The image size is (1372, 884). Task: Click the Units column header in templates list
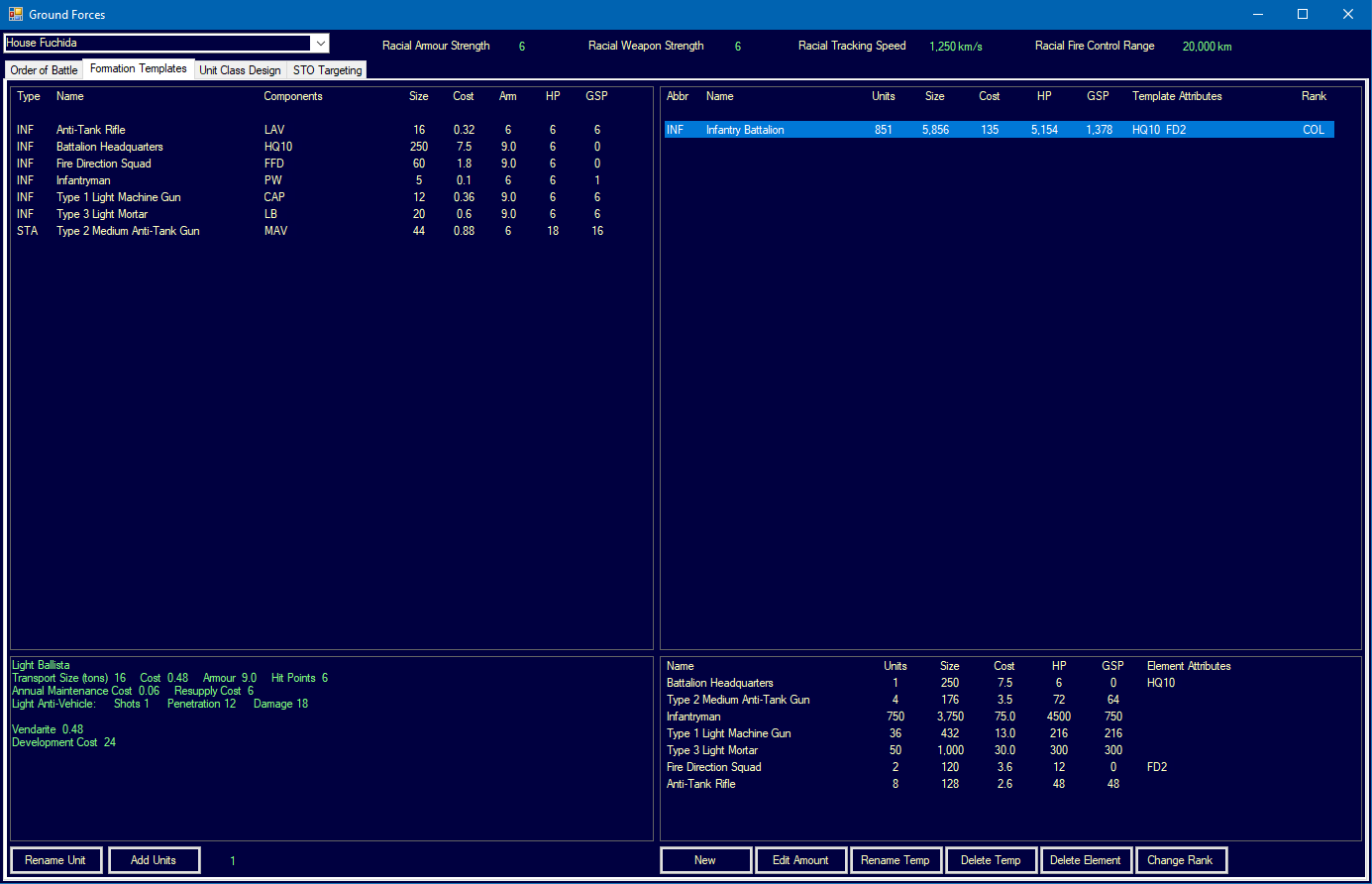[884, 96]
